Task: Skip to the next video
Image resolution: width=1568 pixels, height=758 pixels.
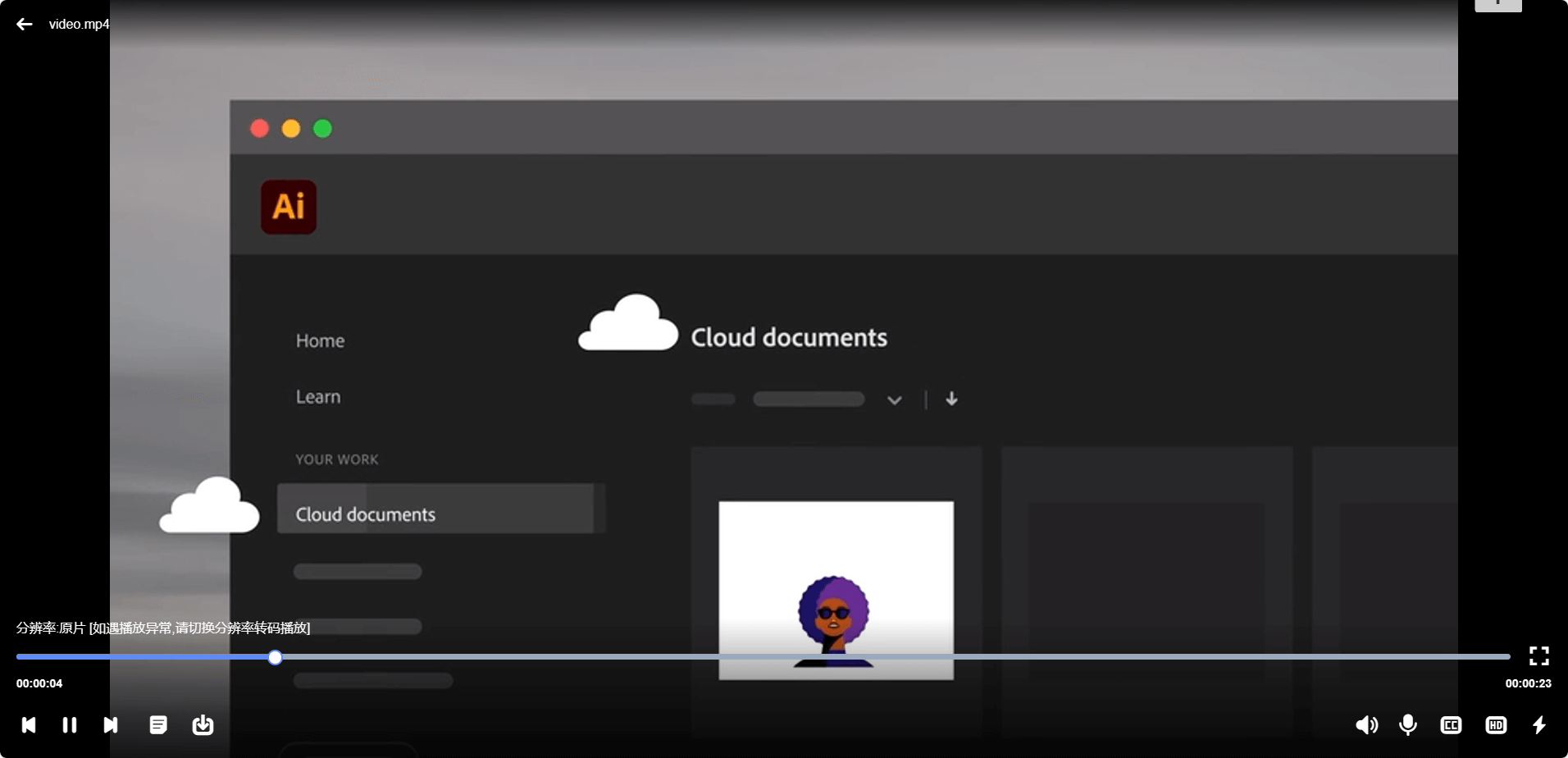Action: coord(111,725)
